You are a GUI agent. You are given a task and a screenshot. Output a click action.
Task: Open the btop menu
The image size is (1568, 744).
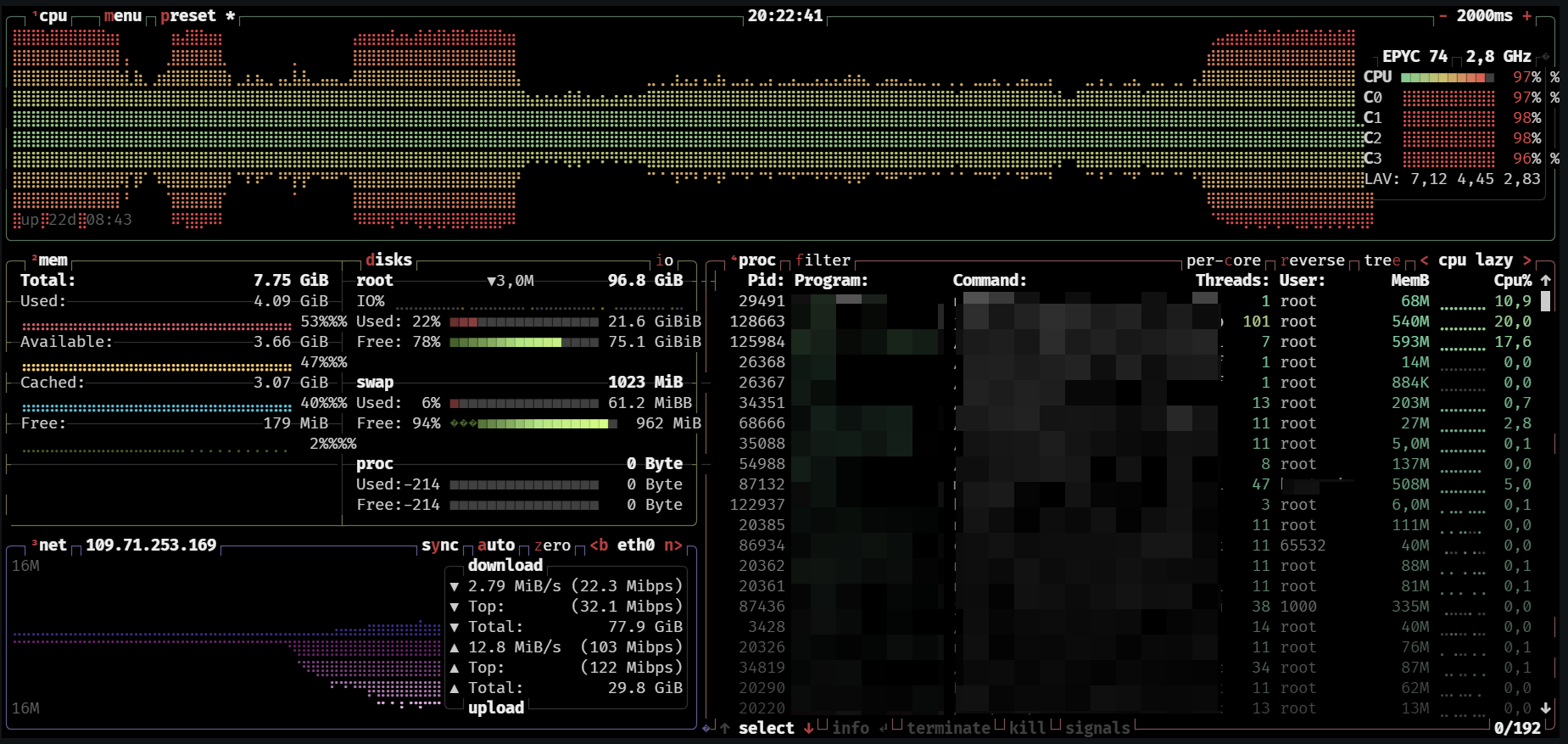click(x=123, y=16)
